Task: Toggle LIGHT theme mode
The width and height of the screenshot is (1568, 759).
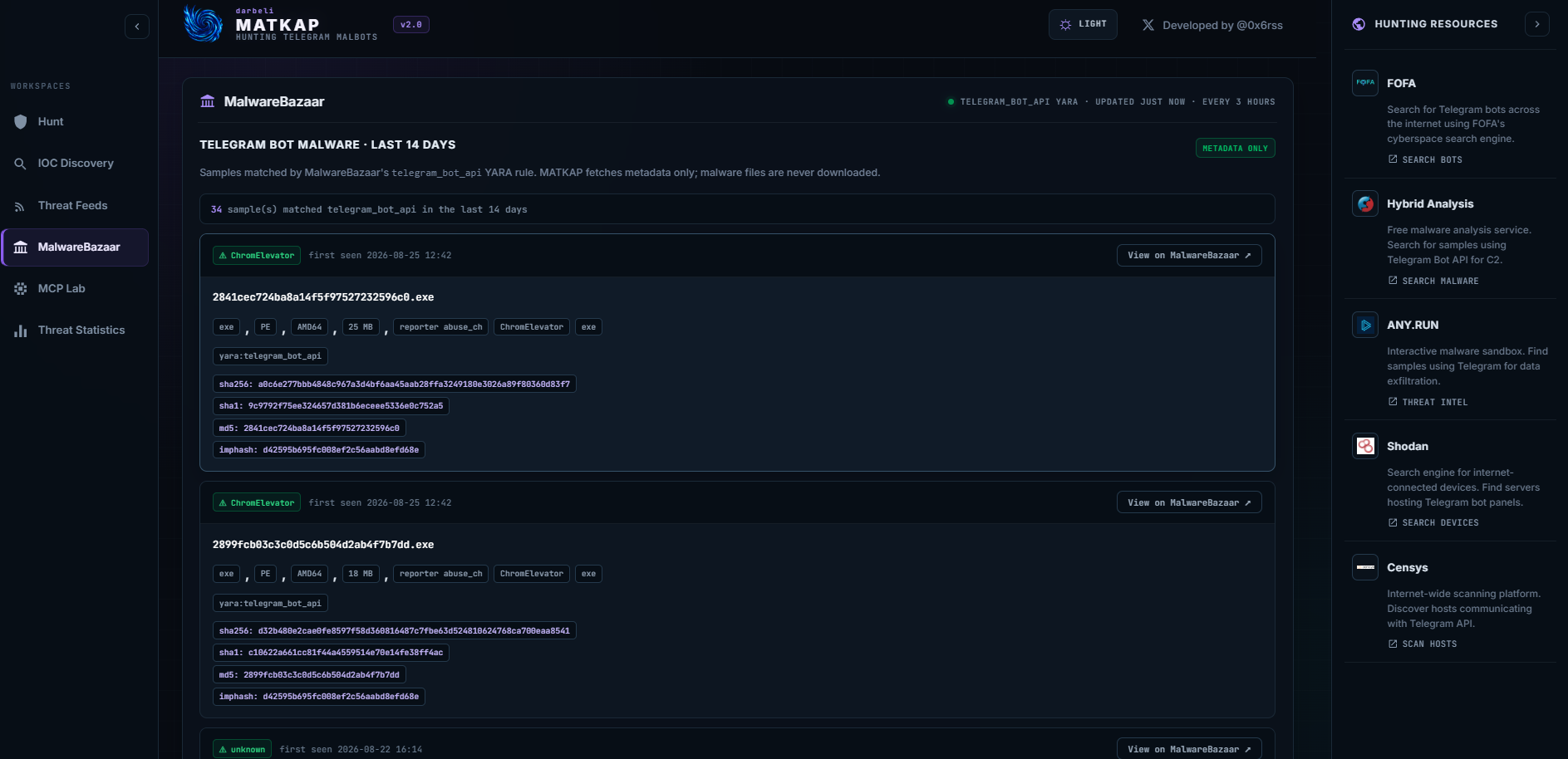Action: [x=1083, y=25]
